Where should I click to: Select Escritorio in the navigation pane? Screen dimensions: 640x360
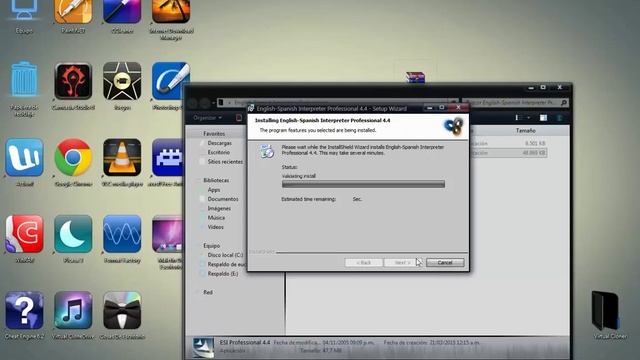tap(218, 152)
